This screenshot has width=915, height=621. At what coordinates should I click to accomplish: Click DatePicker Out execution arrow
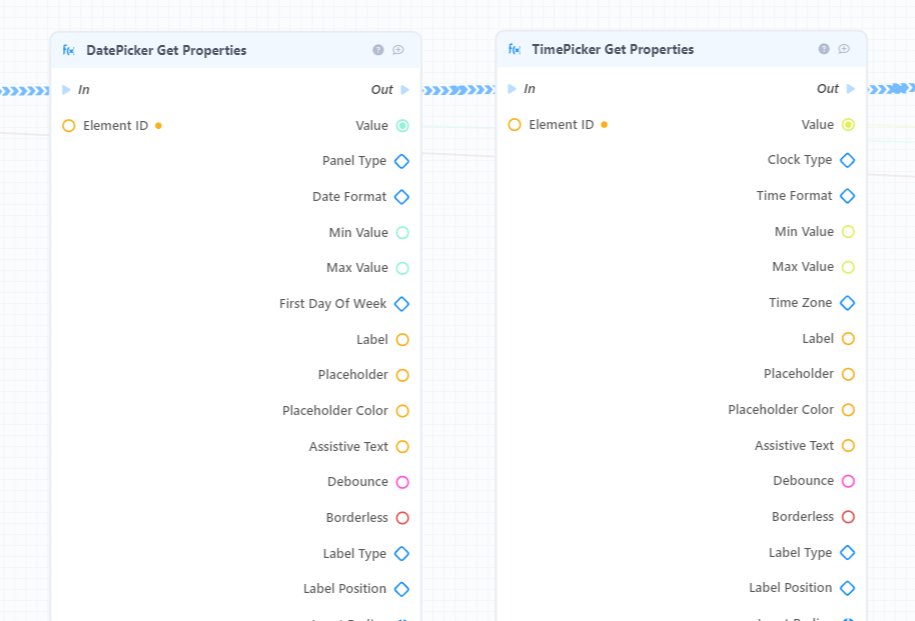pyautogui.click(x=406, y=90)
